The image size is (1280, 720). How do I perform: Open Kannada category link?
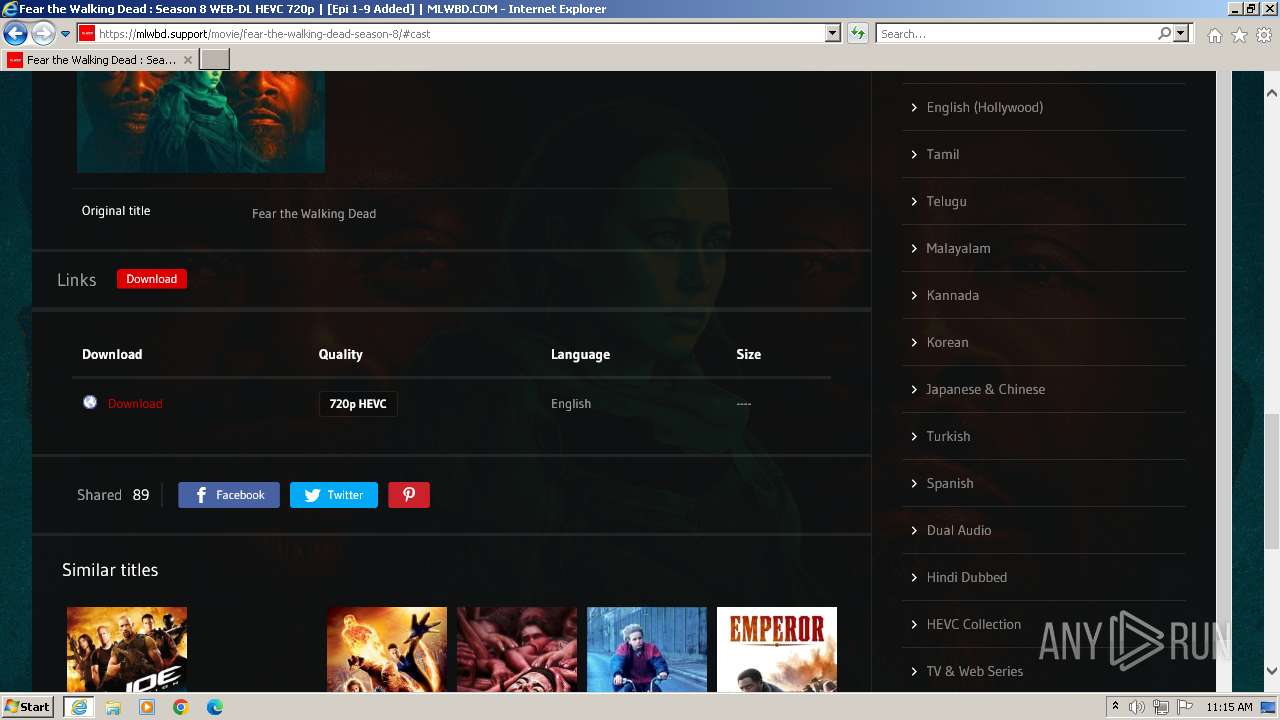tap(953, 295)
